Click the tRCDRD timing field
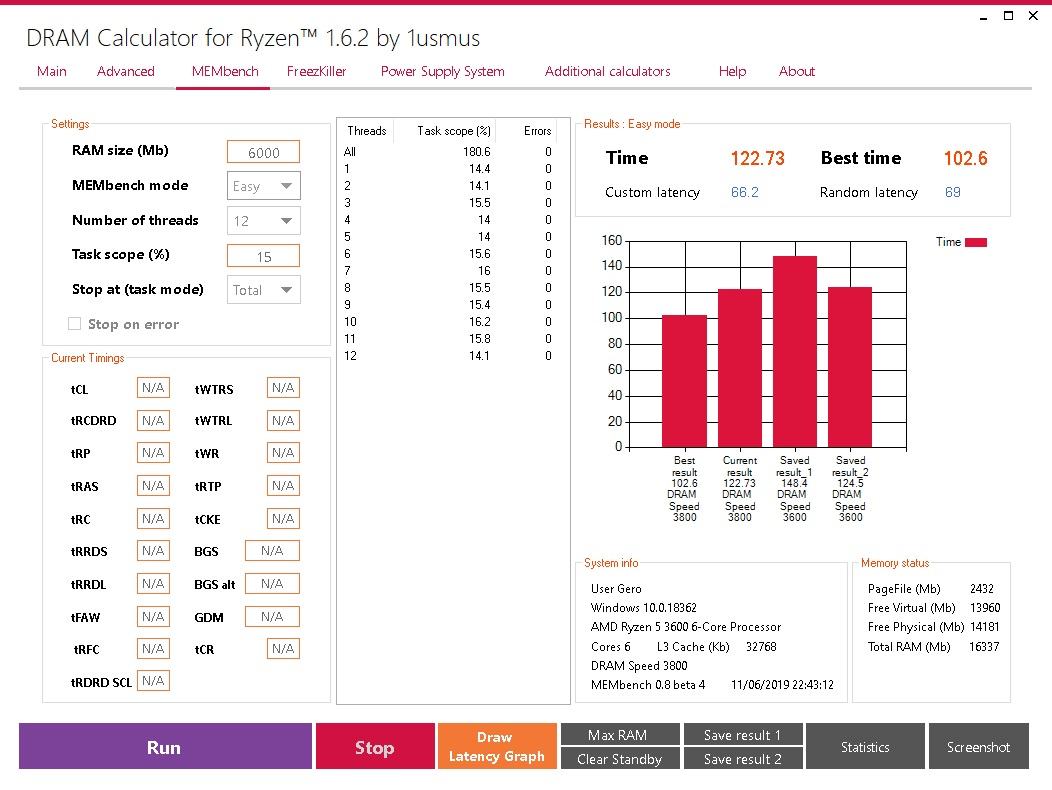This screenshot has height=790, width=1052. coord(153,421)
